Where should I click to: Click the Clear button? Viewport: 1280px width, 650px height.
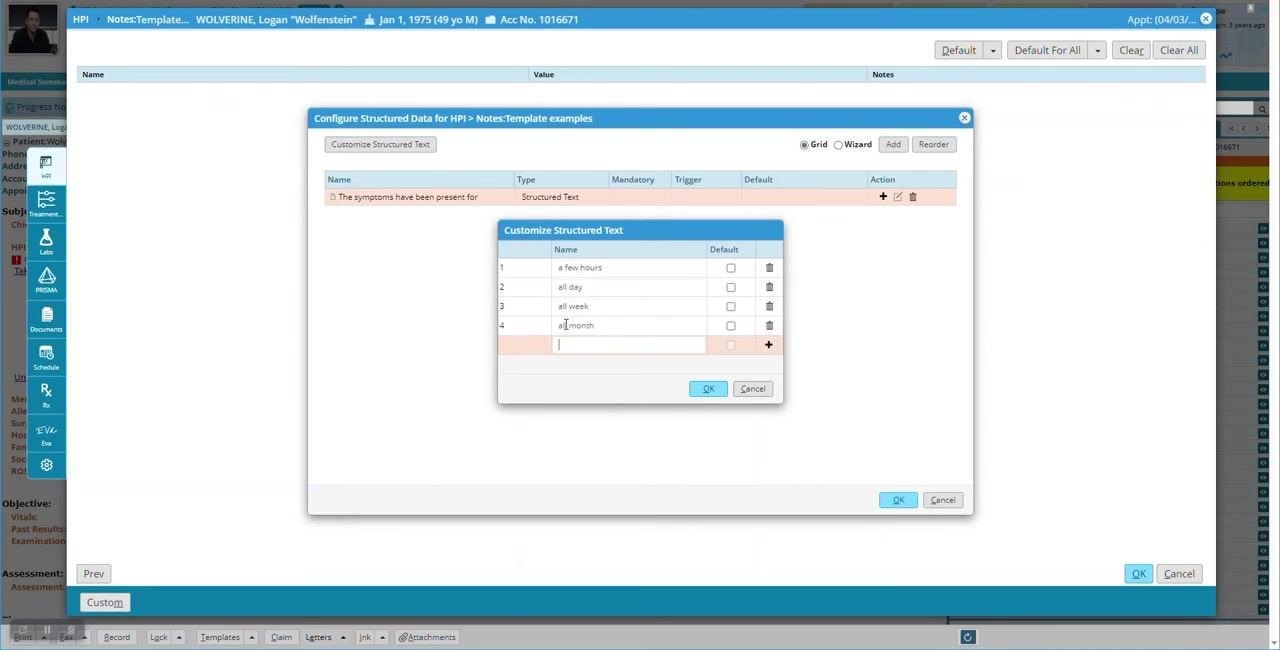pos(1131,50)
